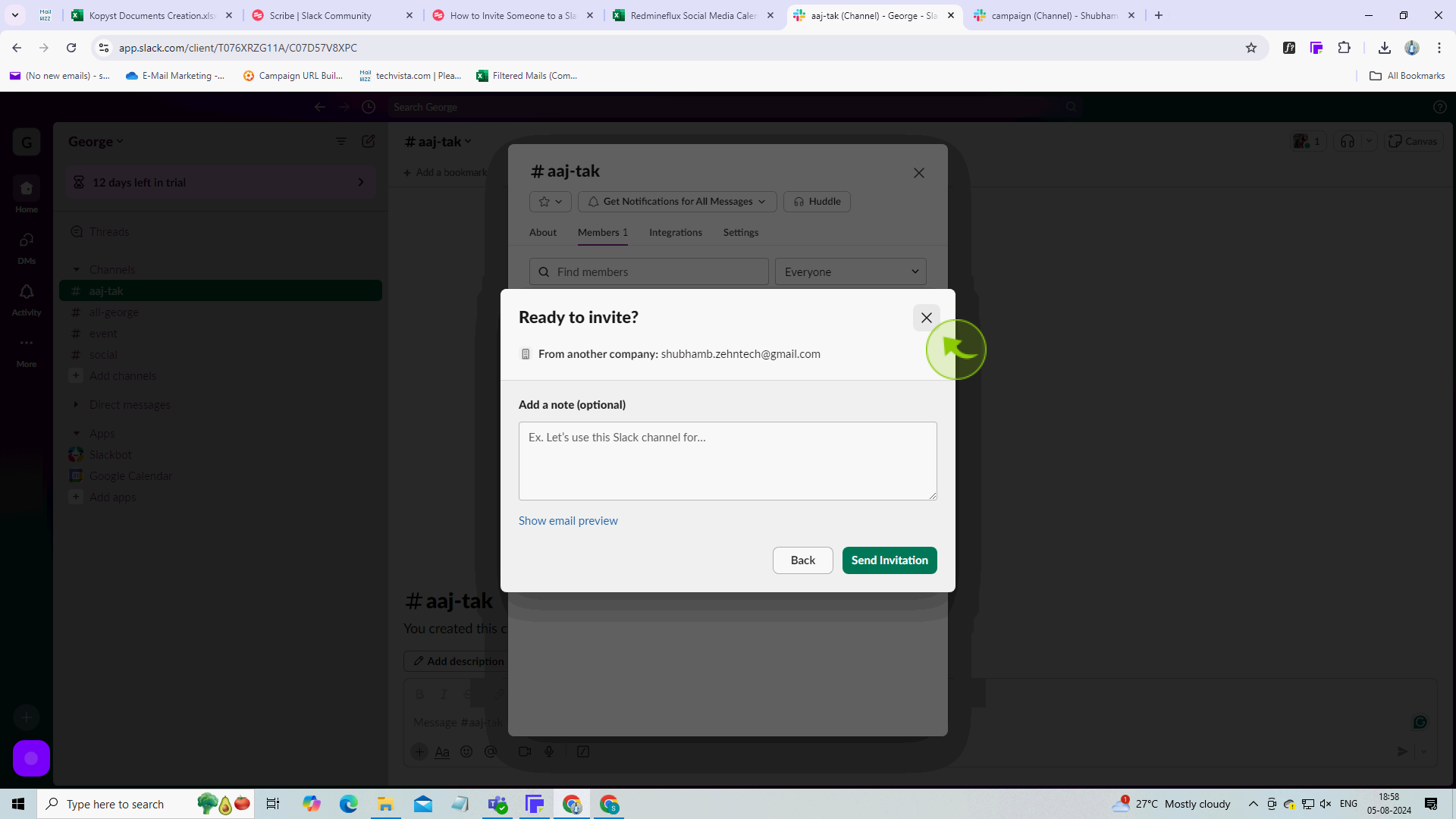Click Add channels in the sidebar

click(x=122, y=376)
